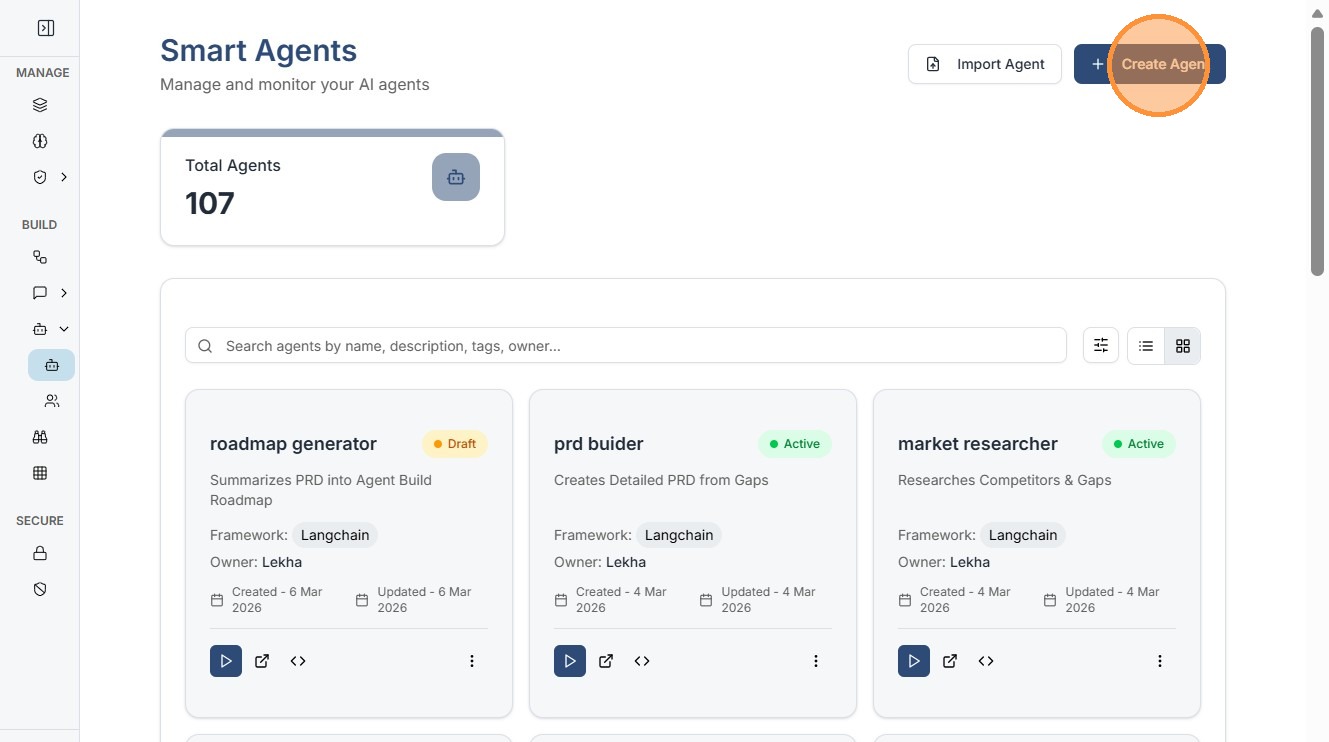The height and width of the screenshot is (742, 1329).
Task: Open prd buider in new window
Action: (606, 661)
